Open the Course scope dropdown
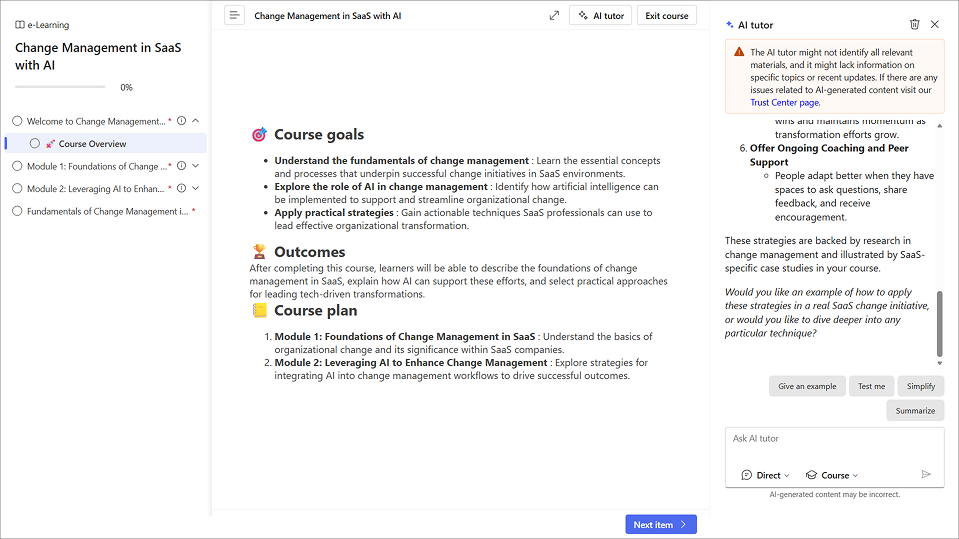The height and width of the screenshot is (539, 959). pos(832,475)
